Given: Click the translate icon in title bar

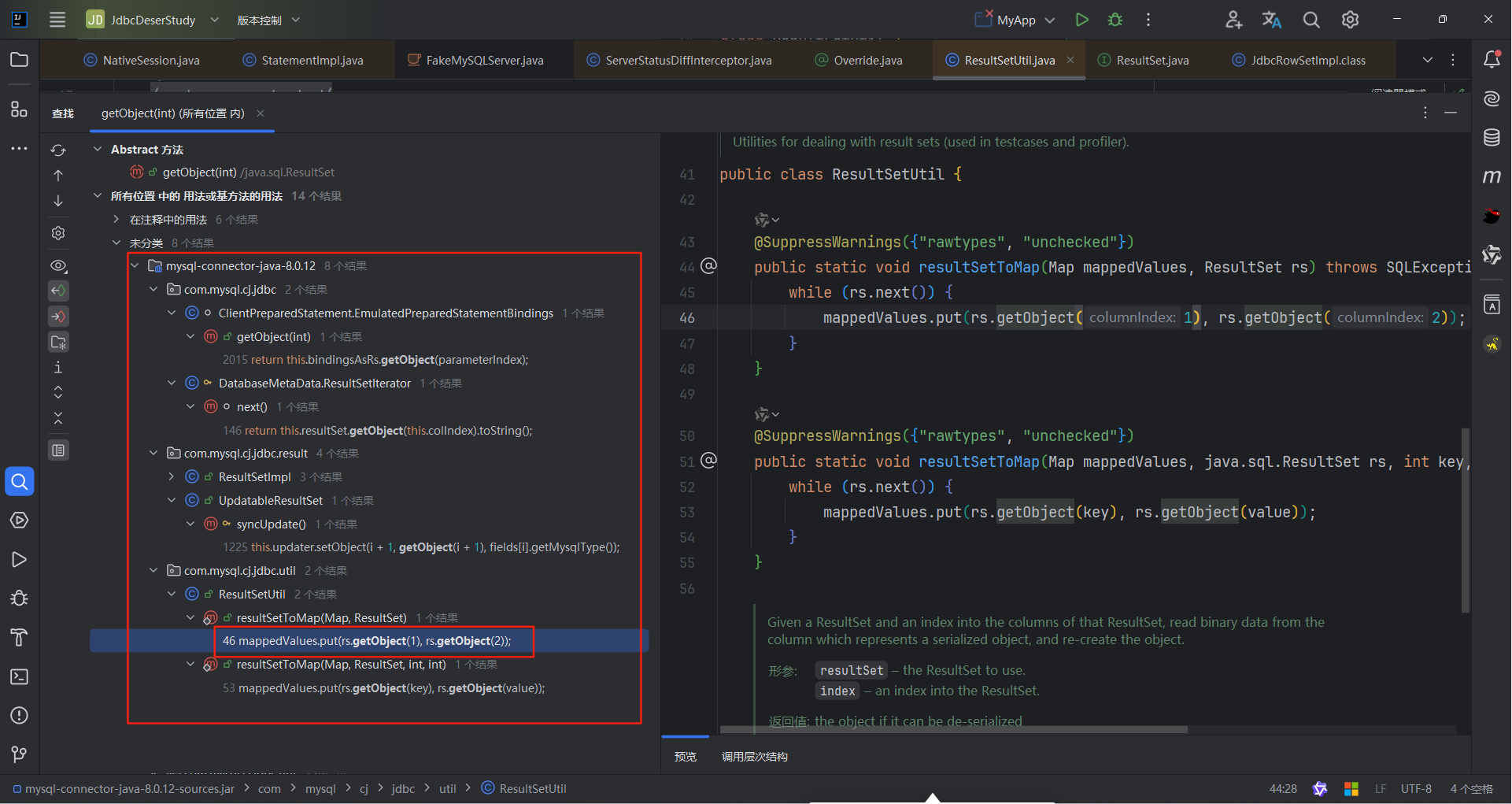Looking at the screenshot, I should (1272, 20).
